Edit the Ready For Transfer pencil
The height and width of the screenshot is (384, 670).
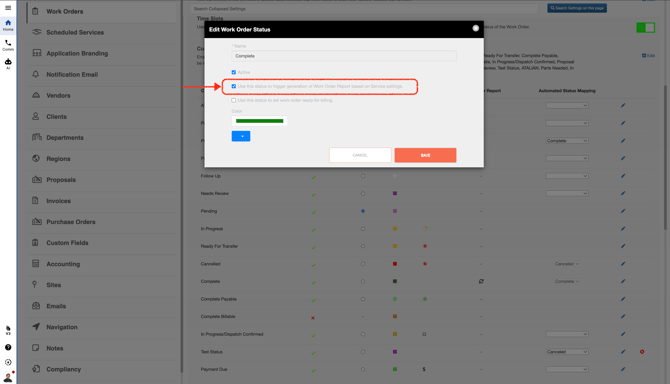click(623, 246)
